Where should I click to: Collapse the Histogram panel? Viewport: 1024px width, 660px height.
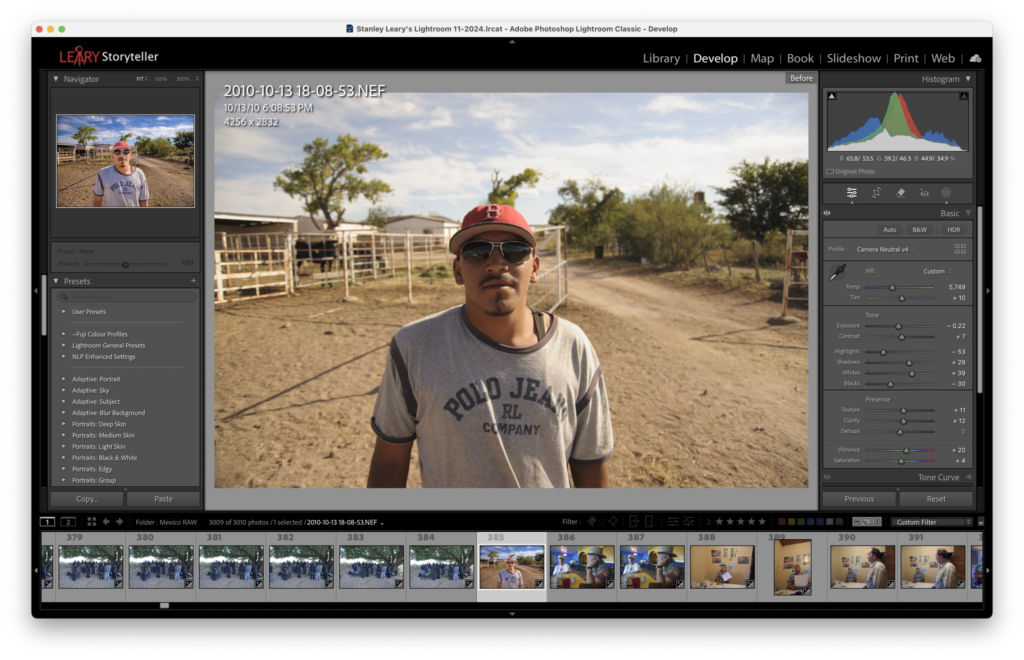[968, 79]
